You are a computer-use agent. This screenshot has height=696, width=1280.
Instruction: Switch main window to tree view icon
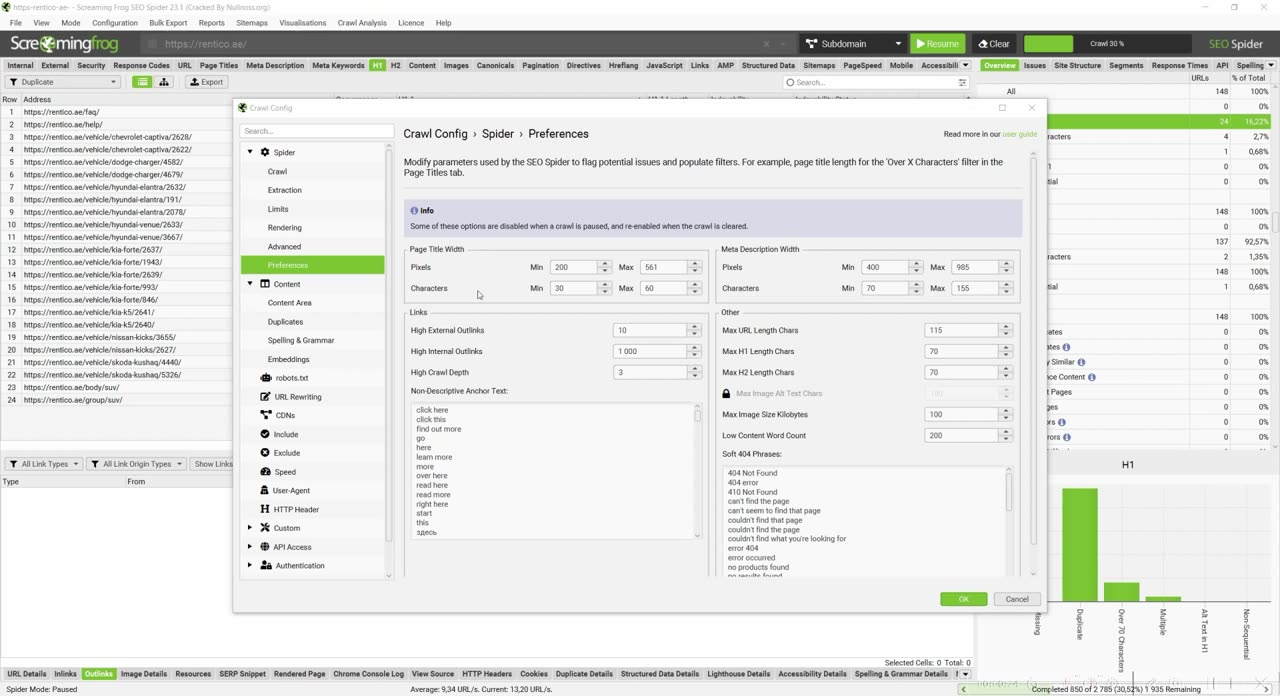click(164, 82)
